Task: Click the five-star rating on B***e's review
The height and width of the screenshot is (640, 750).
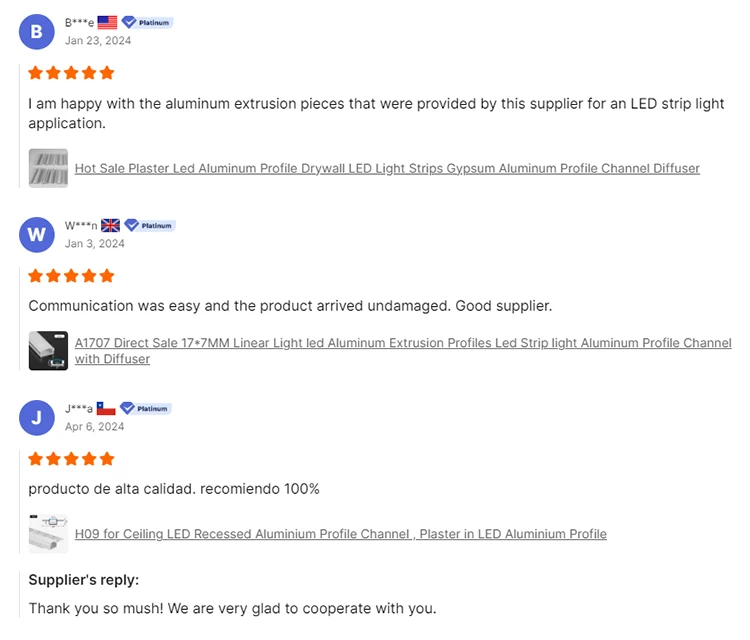Action: coord(71,73)
